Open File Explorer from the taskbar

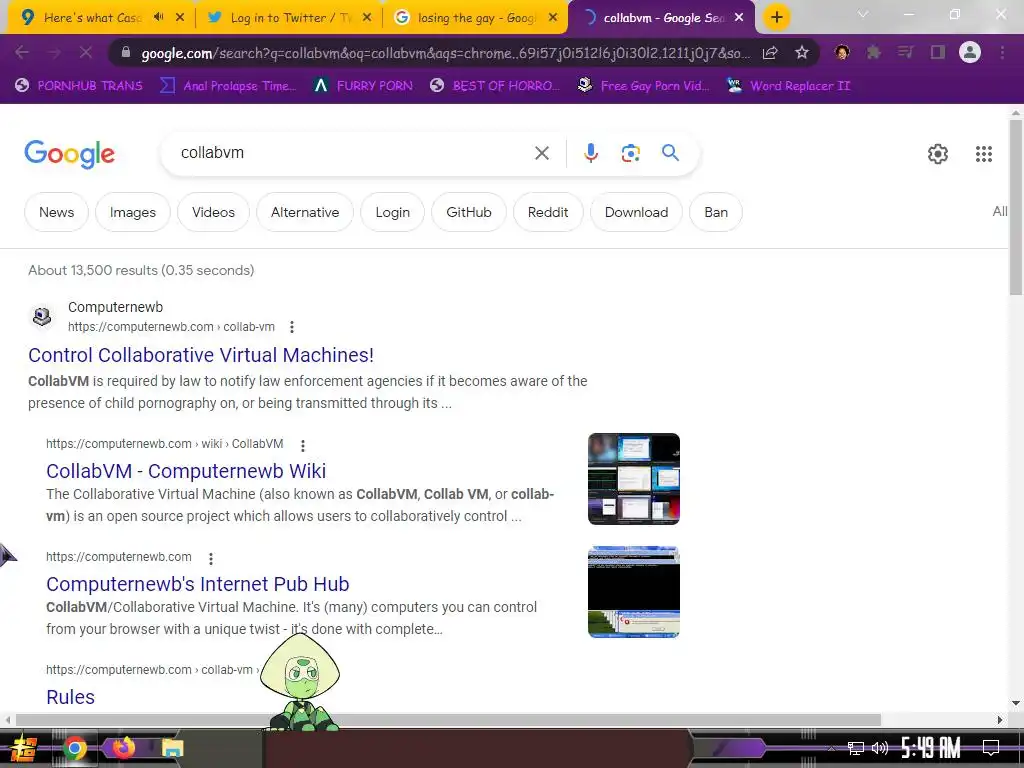click(172, 748)
